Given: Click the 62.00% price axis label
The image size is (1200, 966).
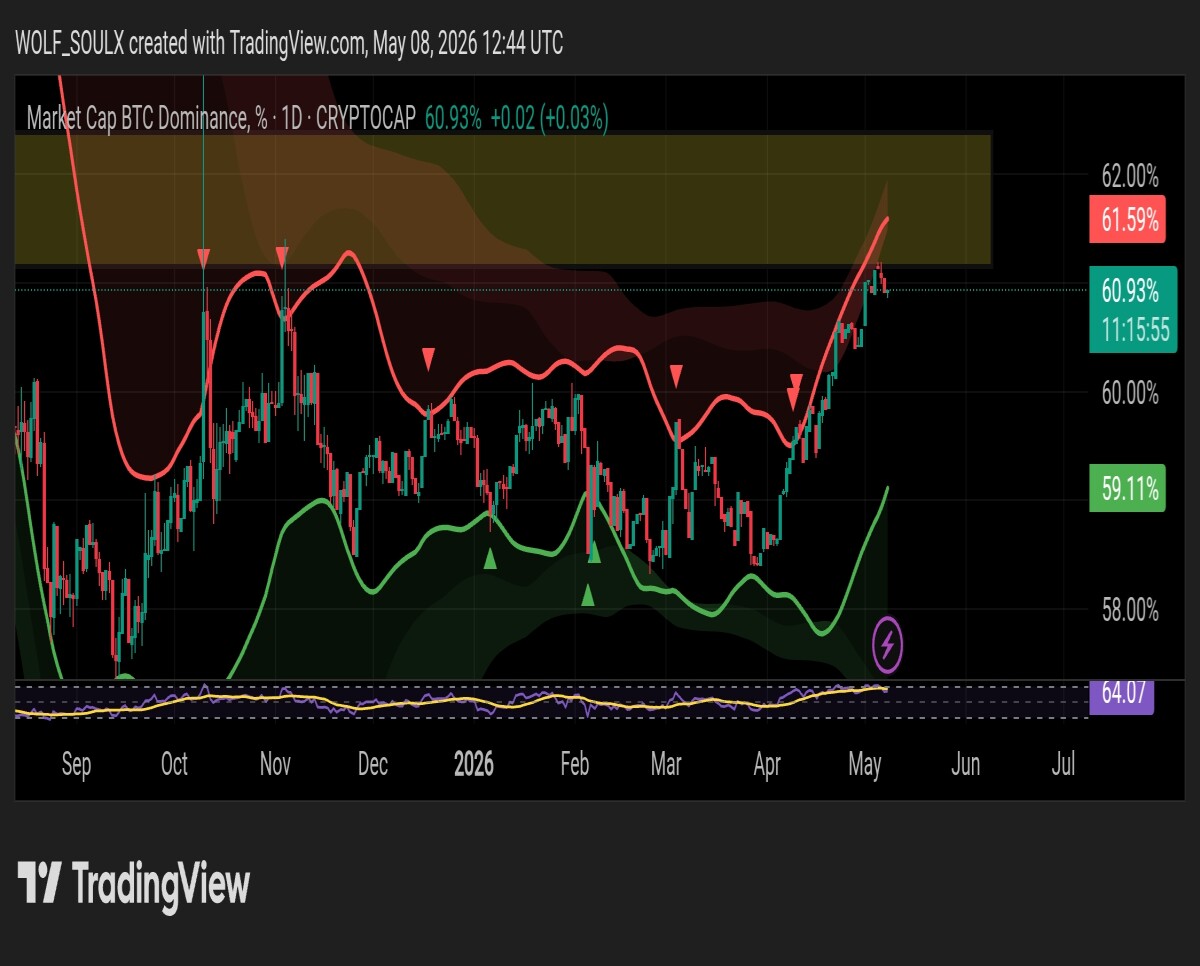Looking at the screenshot, I should tap(1130, 177).
